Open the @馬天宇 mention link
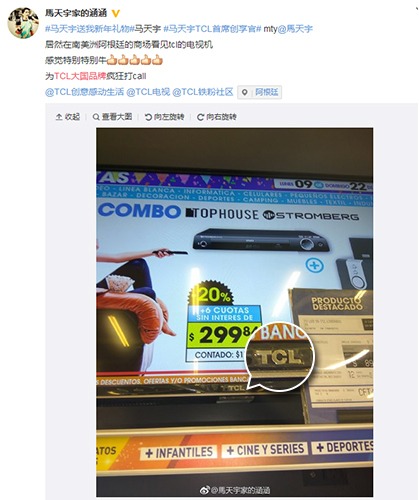This screenshot has width=419, height=500. coord(295,29)
